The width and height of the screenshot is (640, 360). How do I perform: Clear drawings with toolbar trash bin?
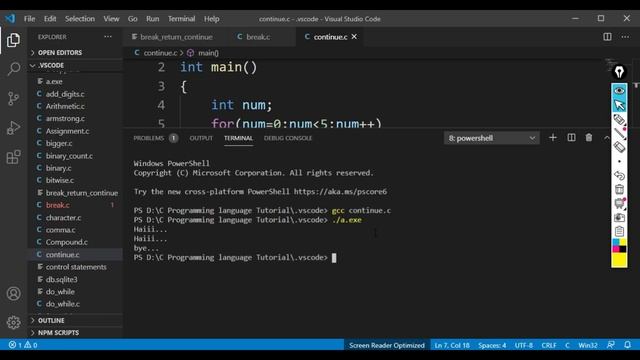[619, 189]
